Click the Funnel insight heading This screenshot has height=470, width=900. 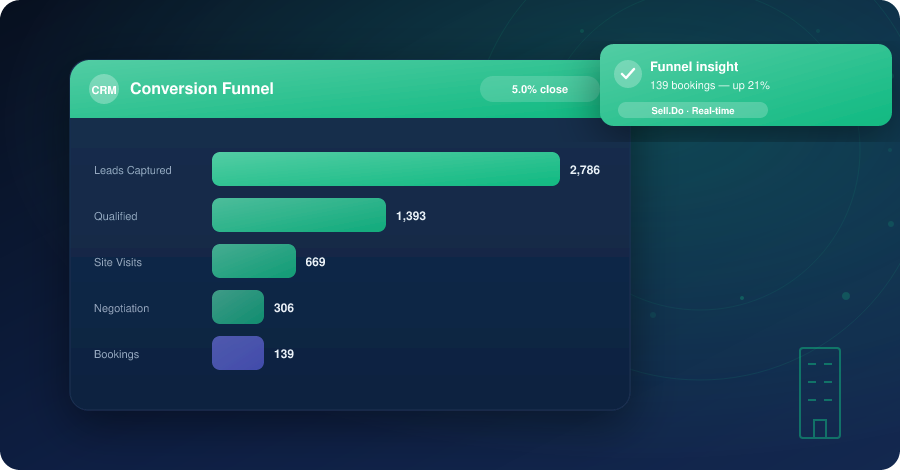click(x=694, y=67)
